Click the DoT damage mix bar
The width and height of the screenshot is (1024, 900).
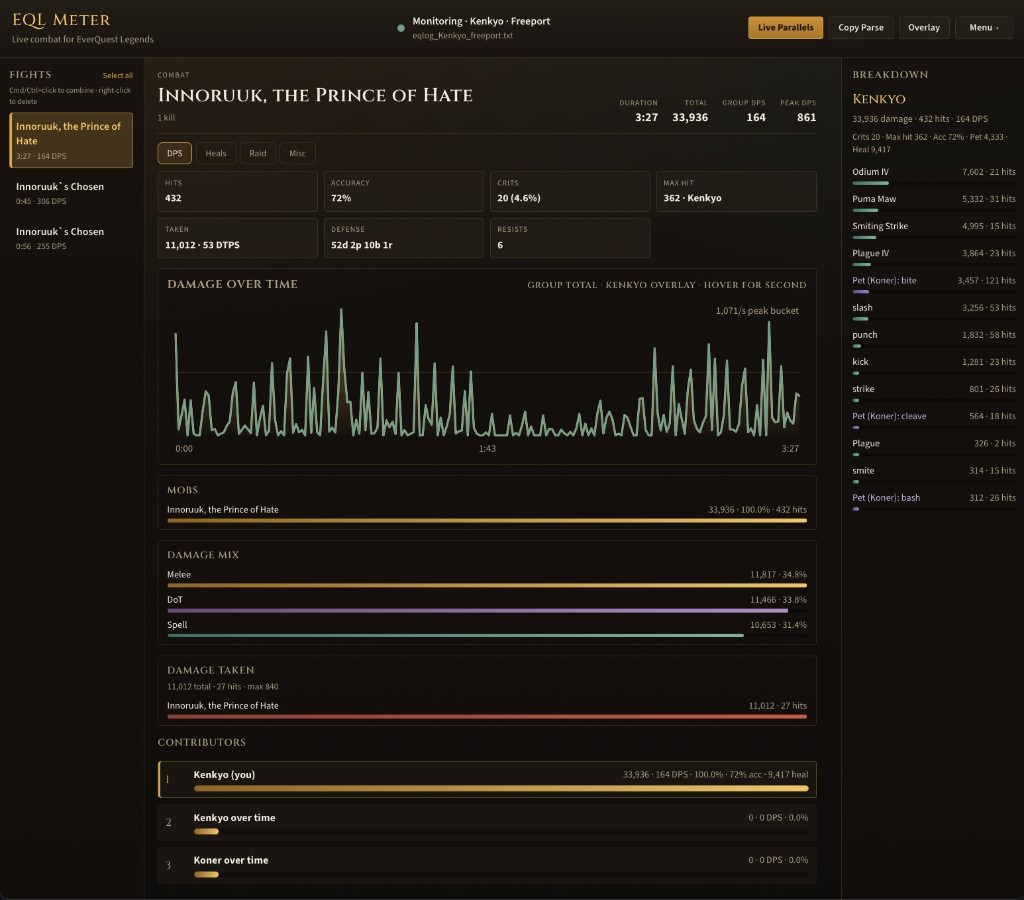(477, 611)
